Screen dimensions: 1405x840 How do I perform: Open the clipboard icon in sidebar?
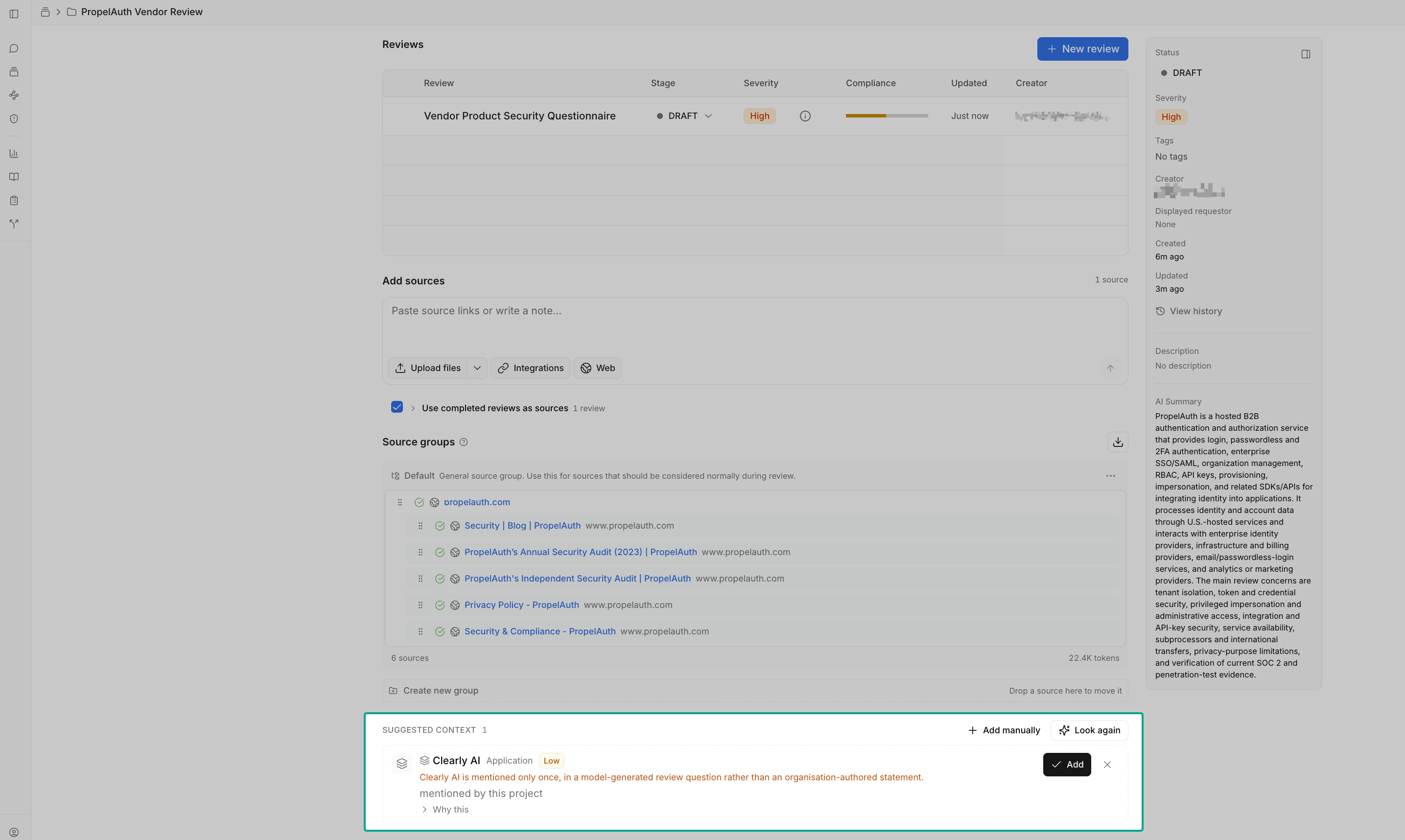point(14,200)
